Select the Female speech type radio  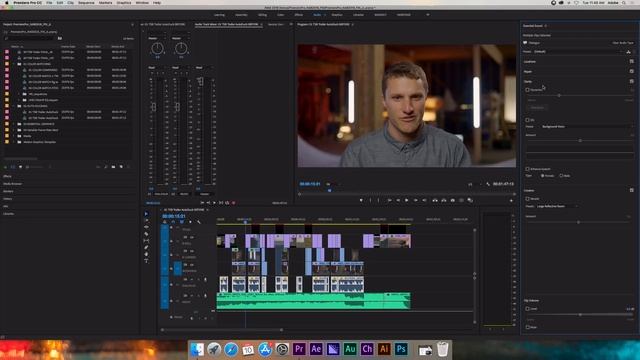[542, 176]
